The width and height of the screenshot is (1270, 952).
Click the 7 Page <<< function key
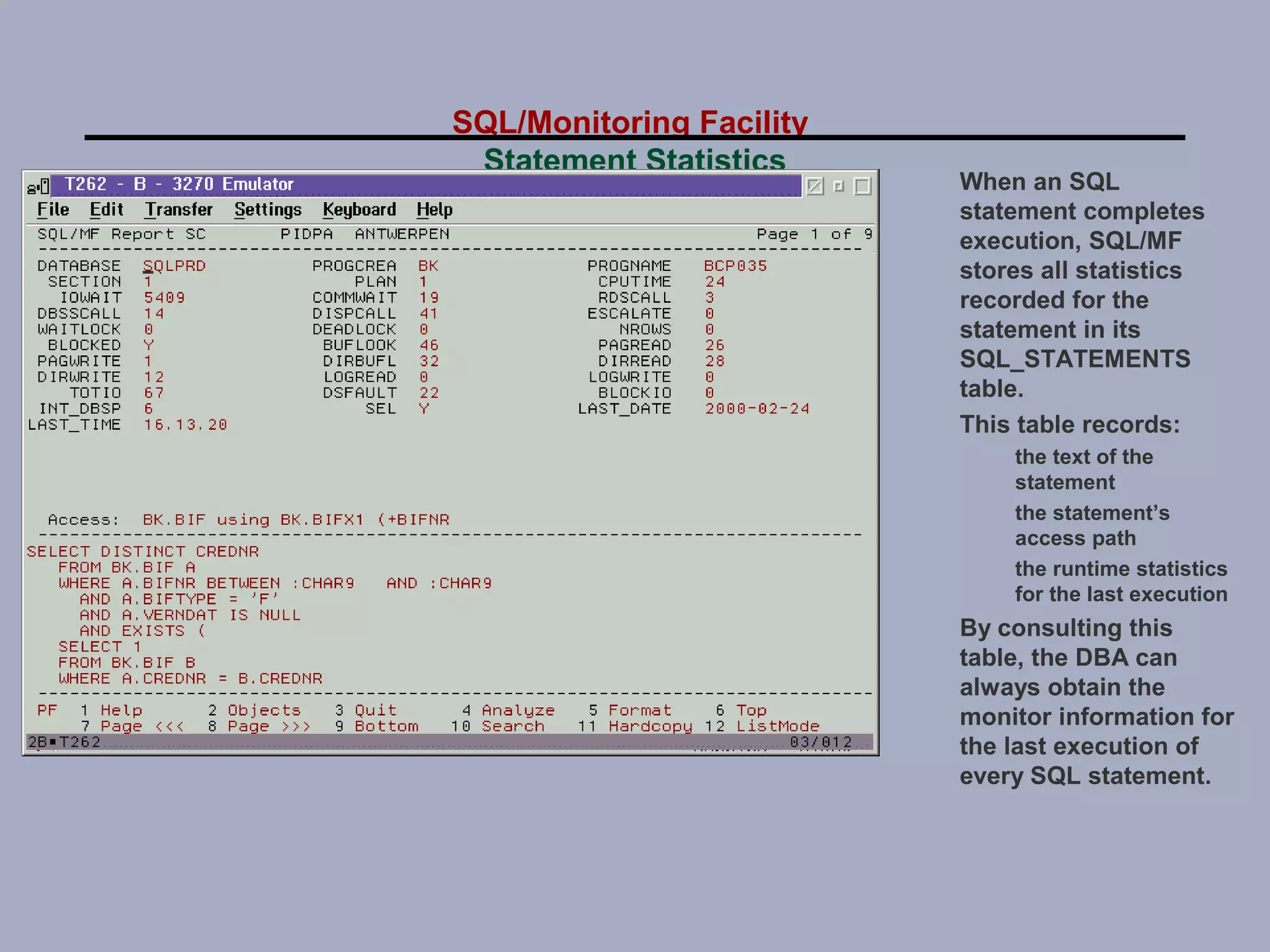[132, 726]
